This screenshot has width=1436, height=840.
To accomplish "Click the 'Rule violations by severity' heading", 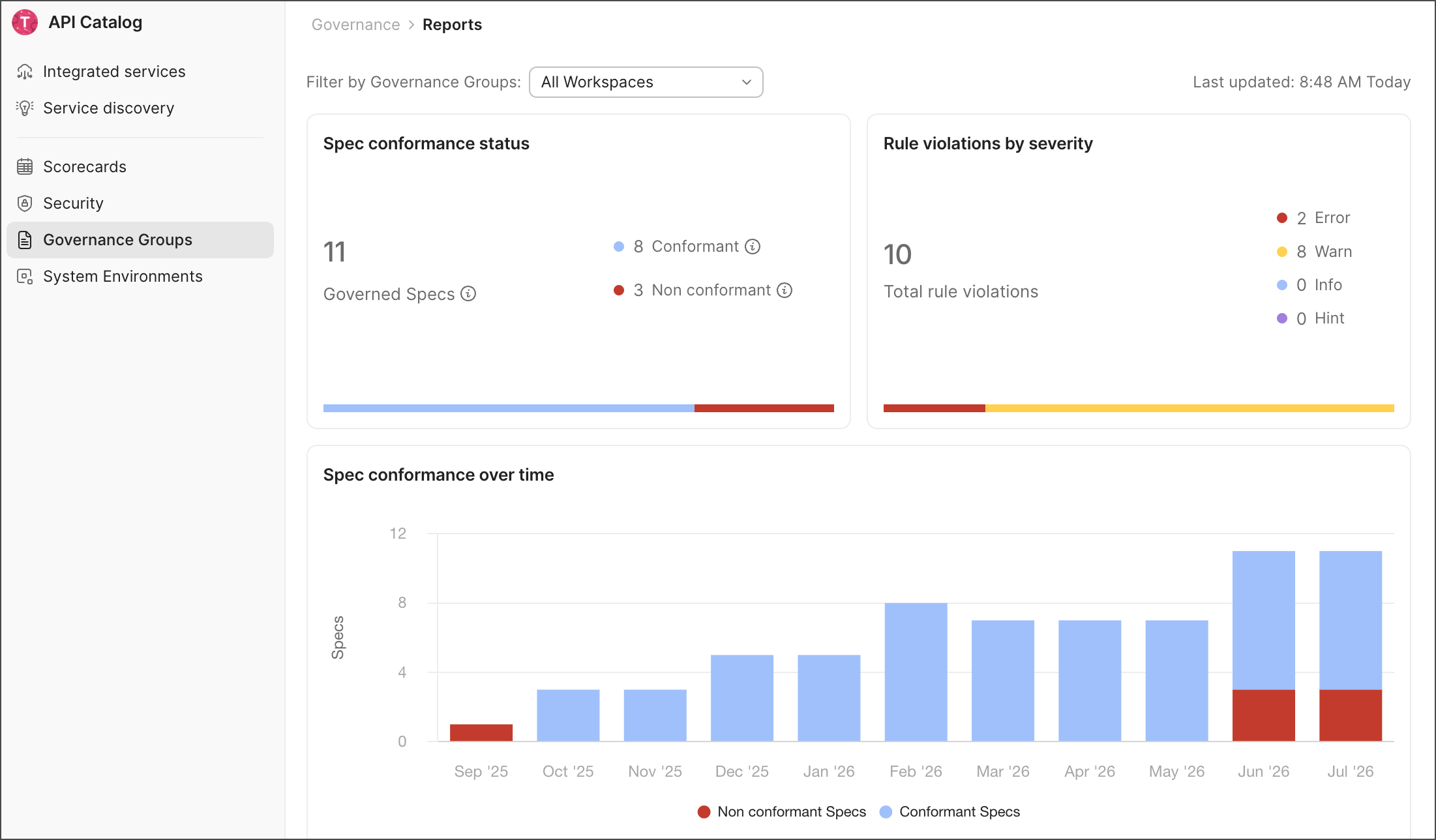I will point(988,143).
